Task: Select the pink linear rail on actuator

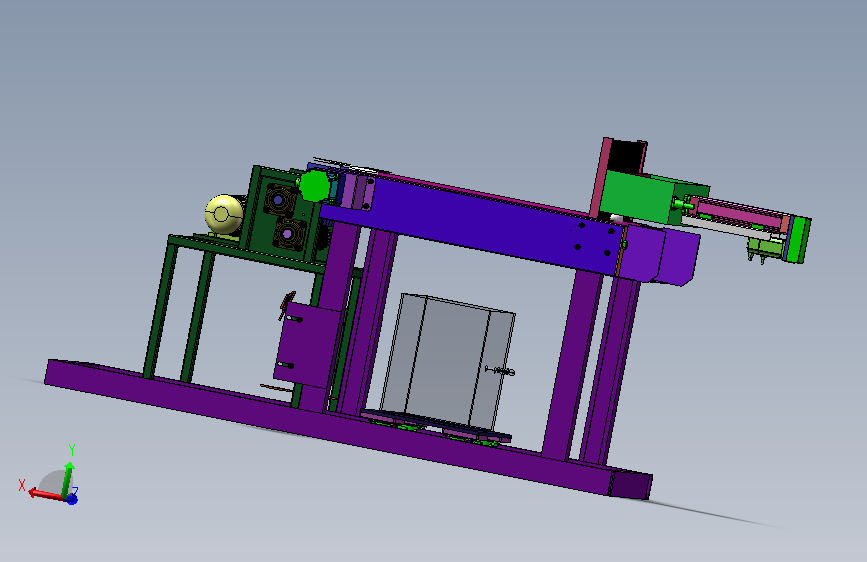Action: 741,212
